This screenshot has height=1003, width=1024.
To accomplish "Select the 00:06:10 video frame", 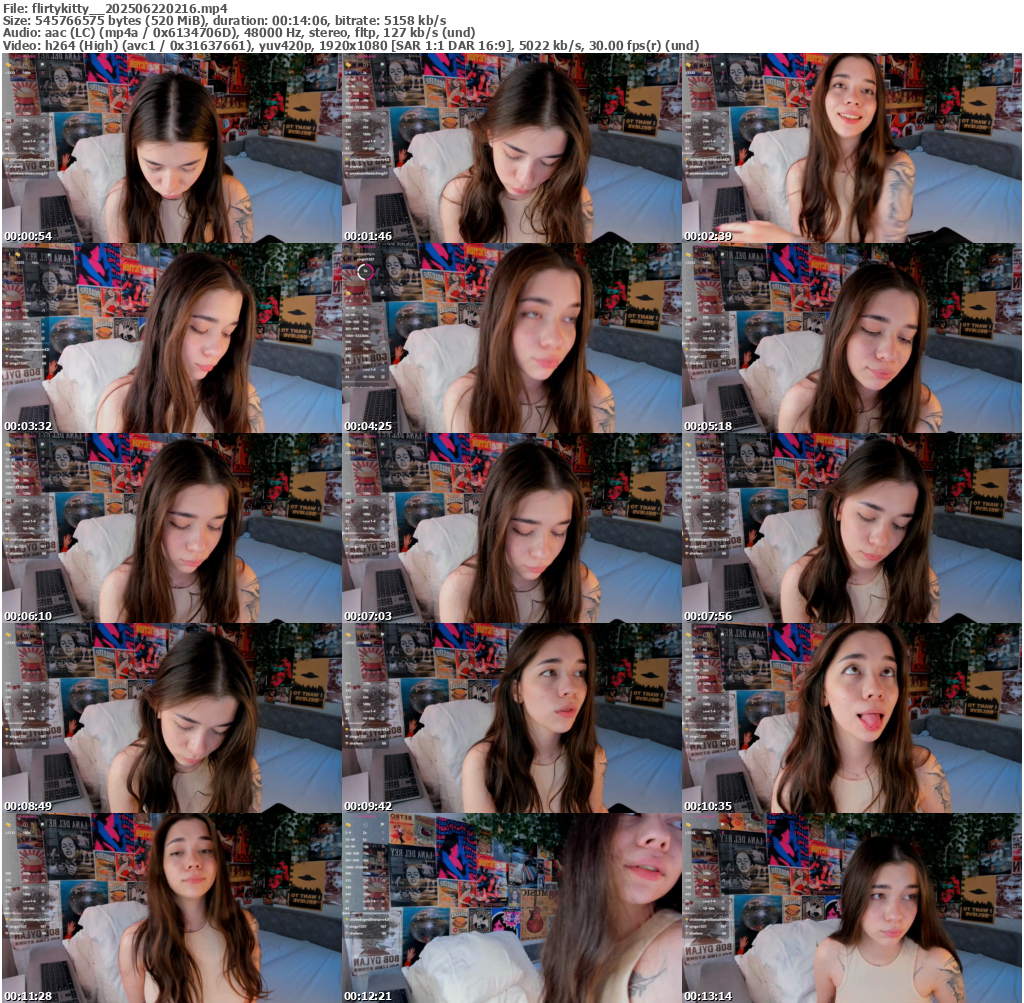I will point(171,528).
